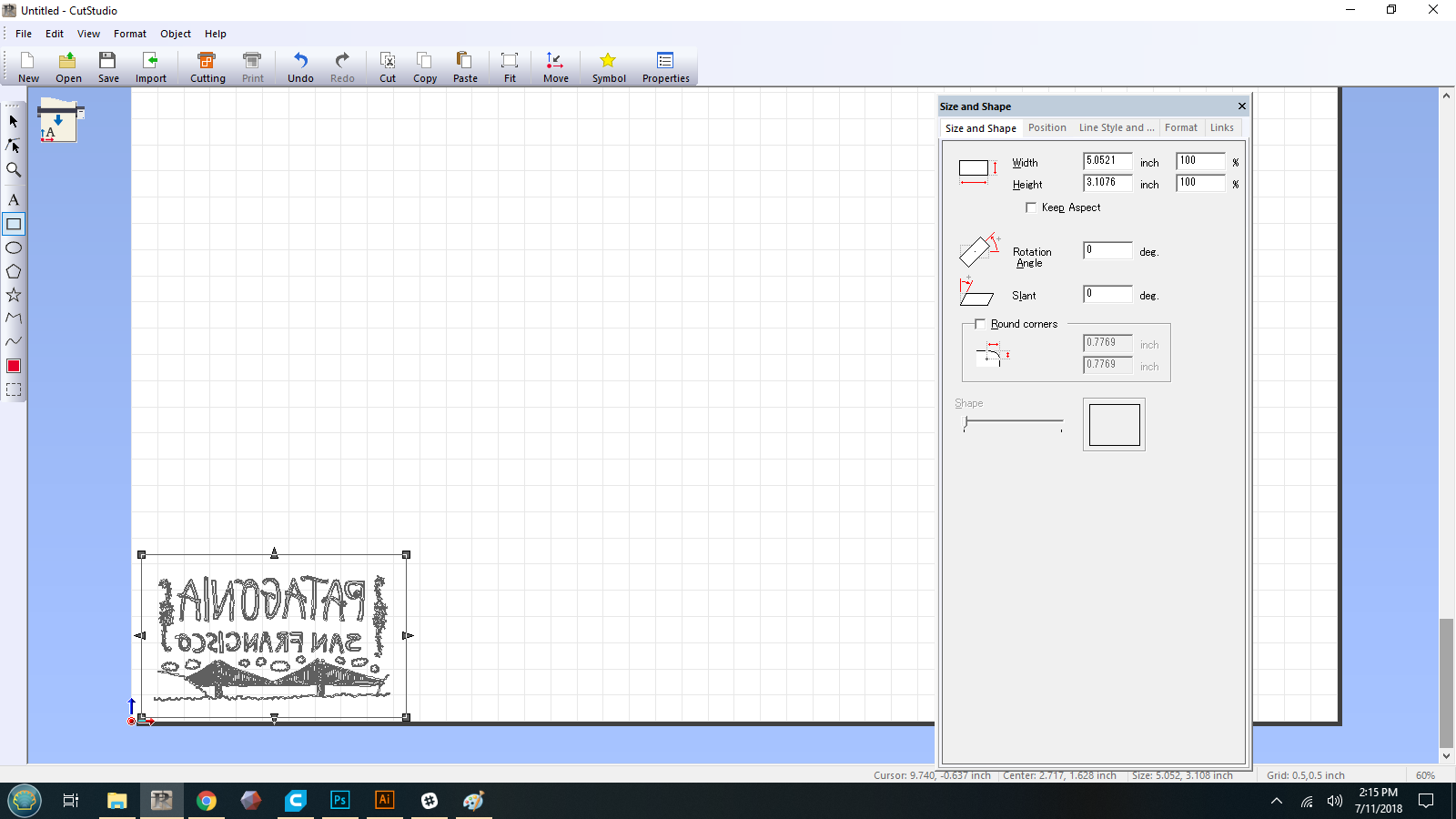Viewport: 1456px width, 819px height.
Task: Open the notification center icon
Action: click(x=1426, y=801)
